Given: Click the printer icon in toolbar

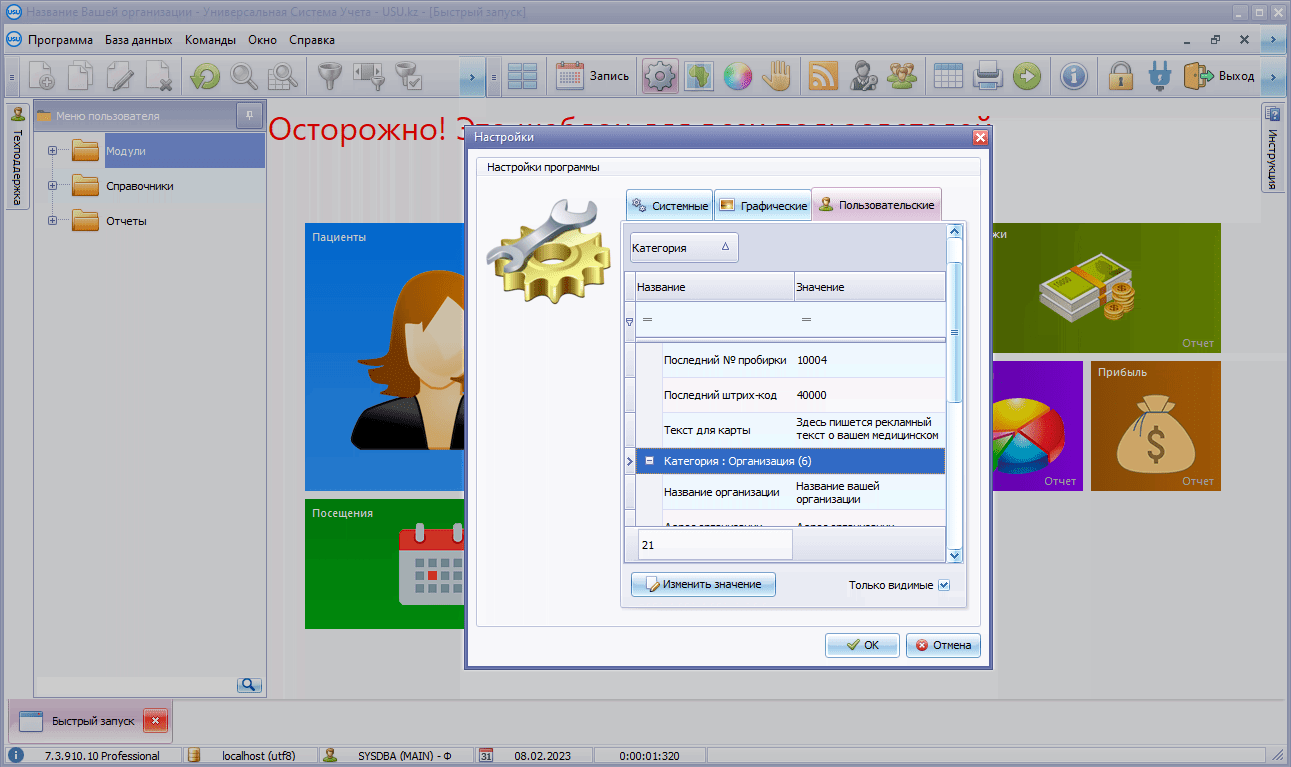Looking at the screenshot, I should 988,76.
